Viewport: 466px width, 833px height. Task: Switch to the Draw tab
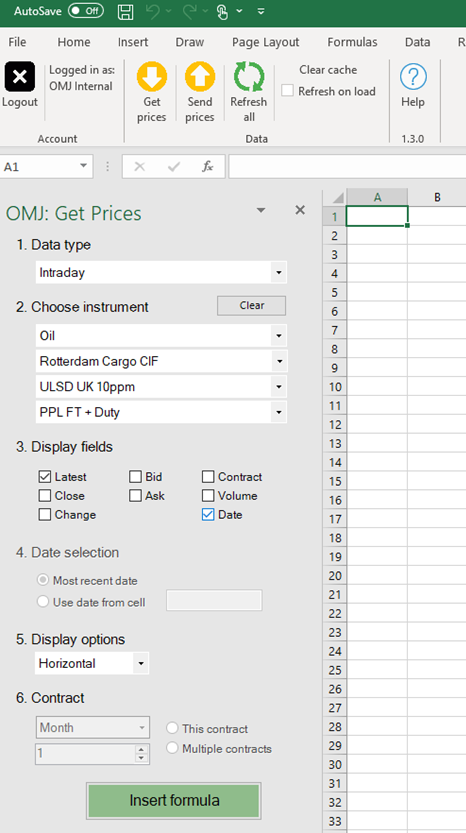point(190,42)
